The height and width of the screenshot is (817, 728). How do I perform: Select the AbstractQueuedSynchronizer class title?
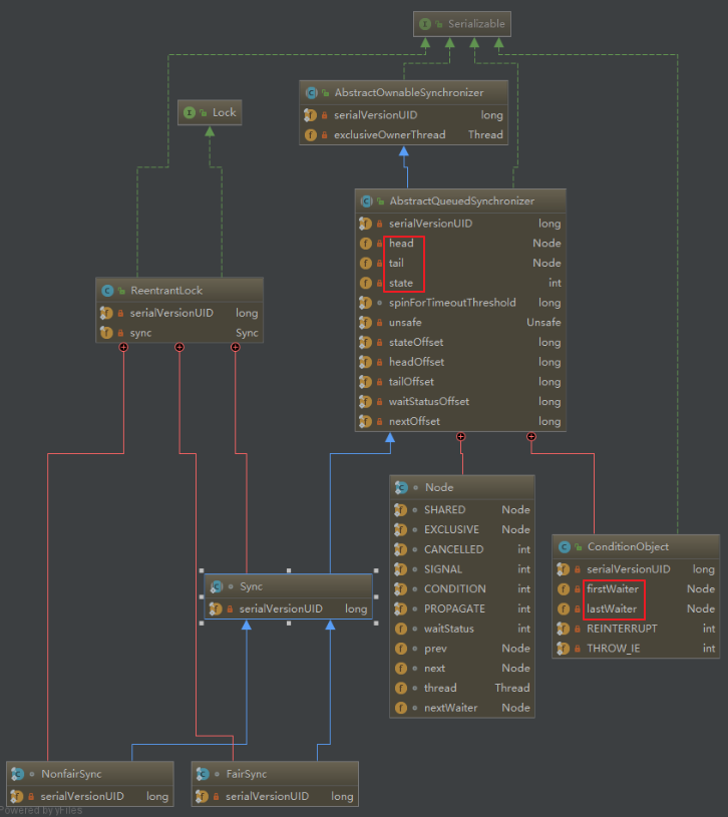click(461, 201)
